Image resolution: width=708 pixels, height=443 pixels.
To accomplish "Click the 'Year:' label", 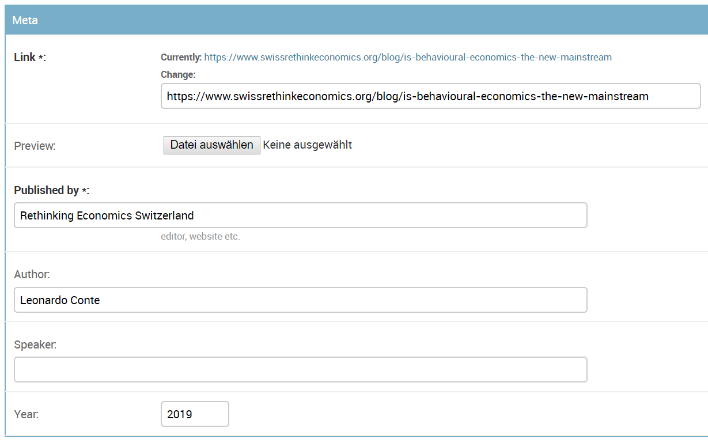I will pyautogui.click(x=26, y=414).
